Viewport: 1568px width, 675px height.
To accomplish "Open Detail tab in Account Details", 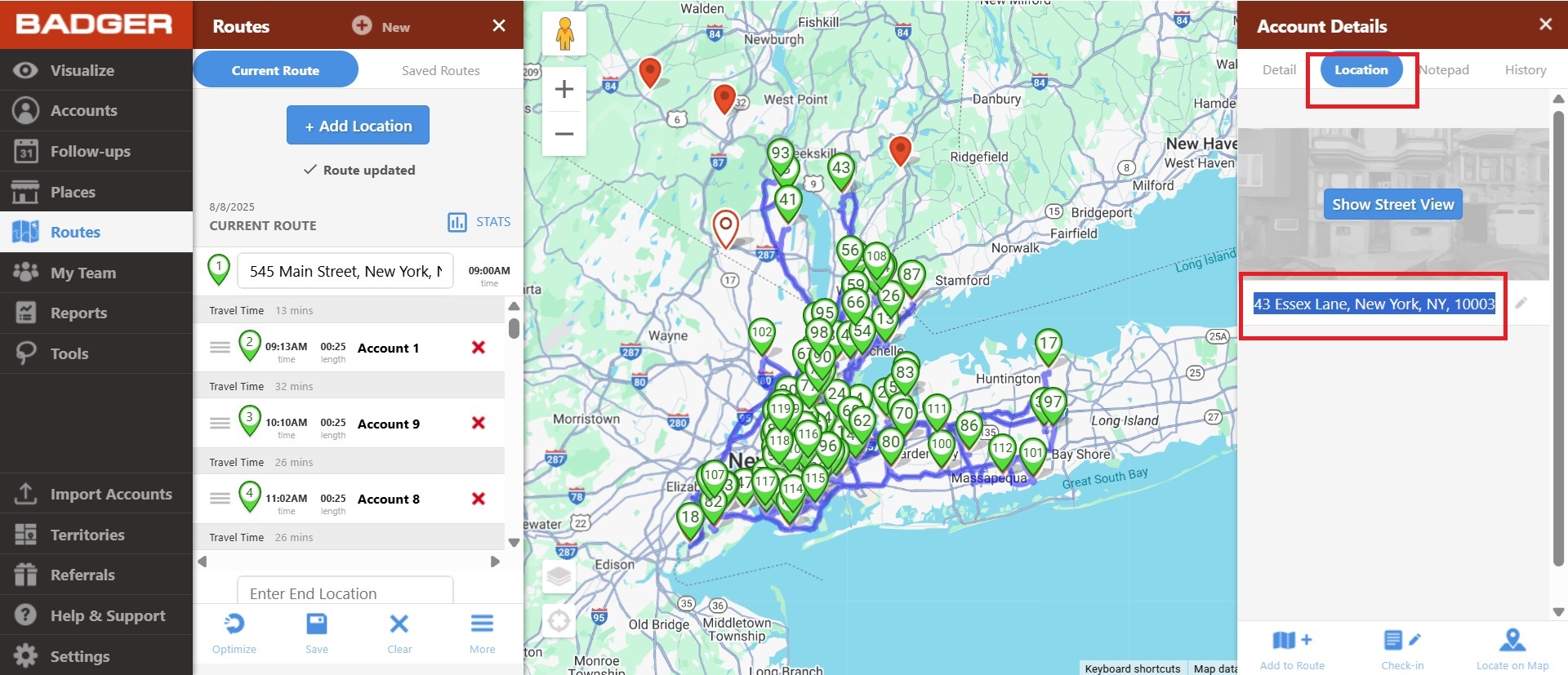I will coord(1279,70).
